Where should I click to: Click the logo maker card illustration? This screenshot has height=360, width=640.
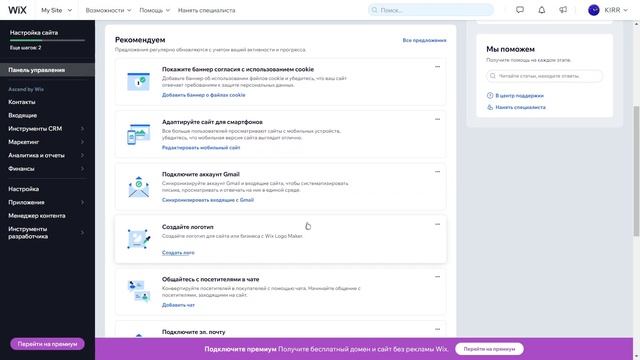[139, 239]
